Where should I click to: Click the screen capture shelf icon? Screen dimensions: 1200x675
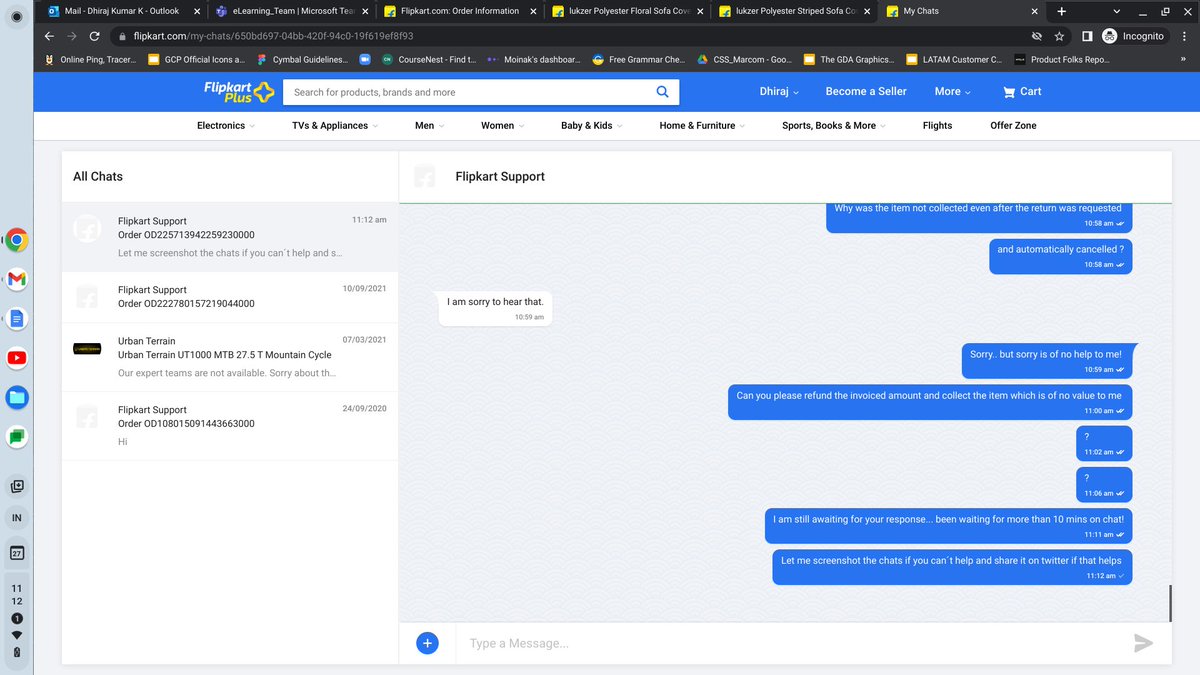pyautogui.click(x=17, y=486)
